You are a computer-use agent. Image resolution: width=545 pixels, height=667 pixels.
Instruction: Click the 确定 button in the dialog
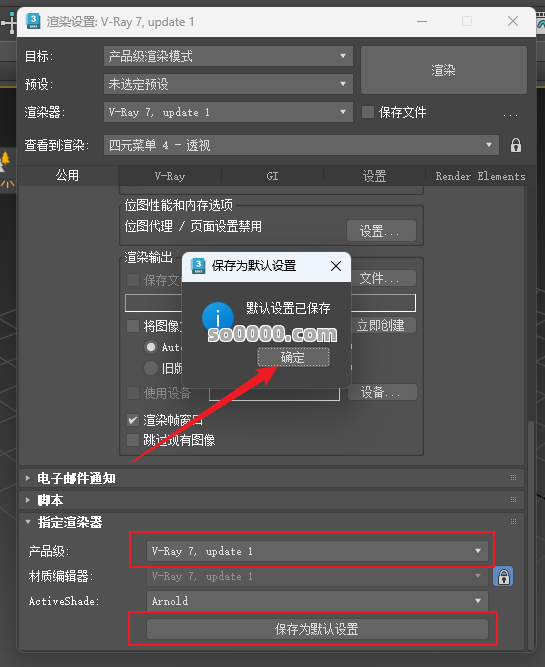(293, 357)
